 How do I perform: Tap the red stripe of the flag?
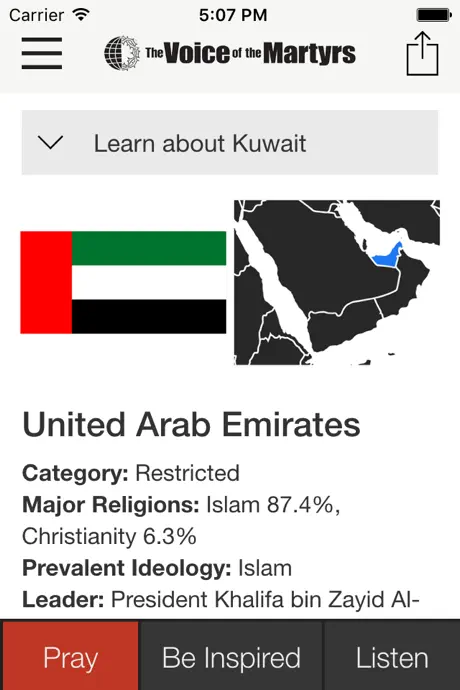point(46,282)
